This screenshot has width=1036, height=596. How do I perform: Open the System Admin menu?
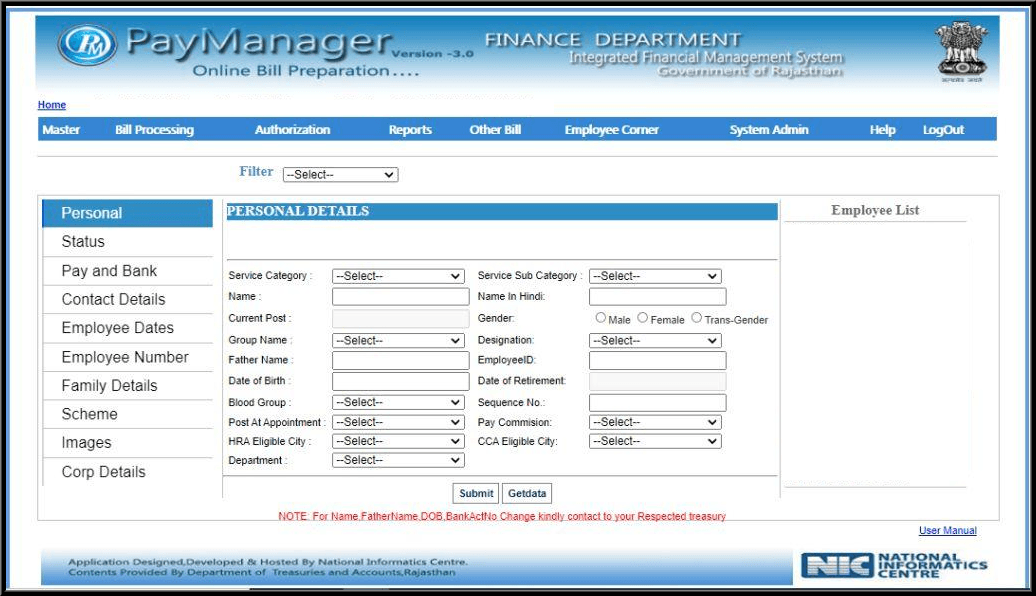tap(769, 130)
